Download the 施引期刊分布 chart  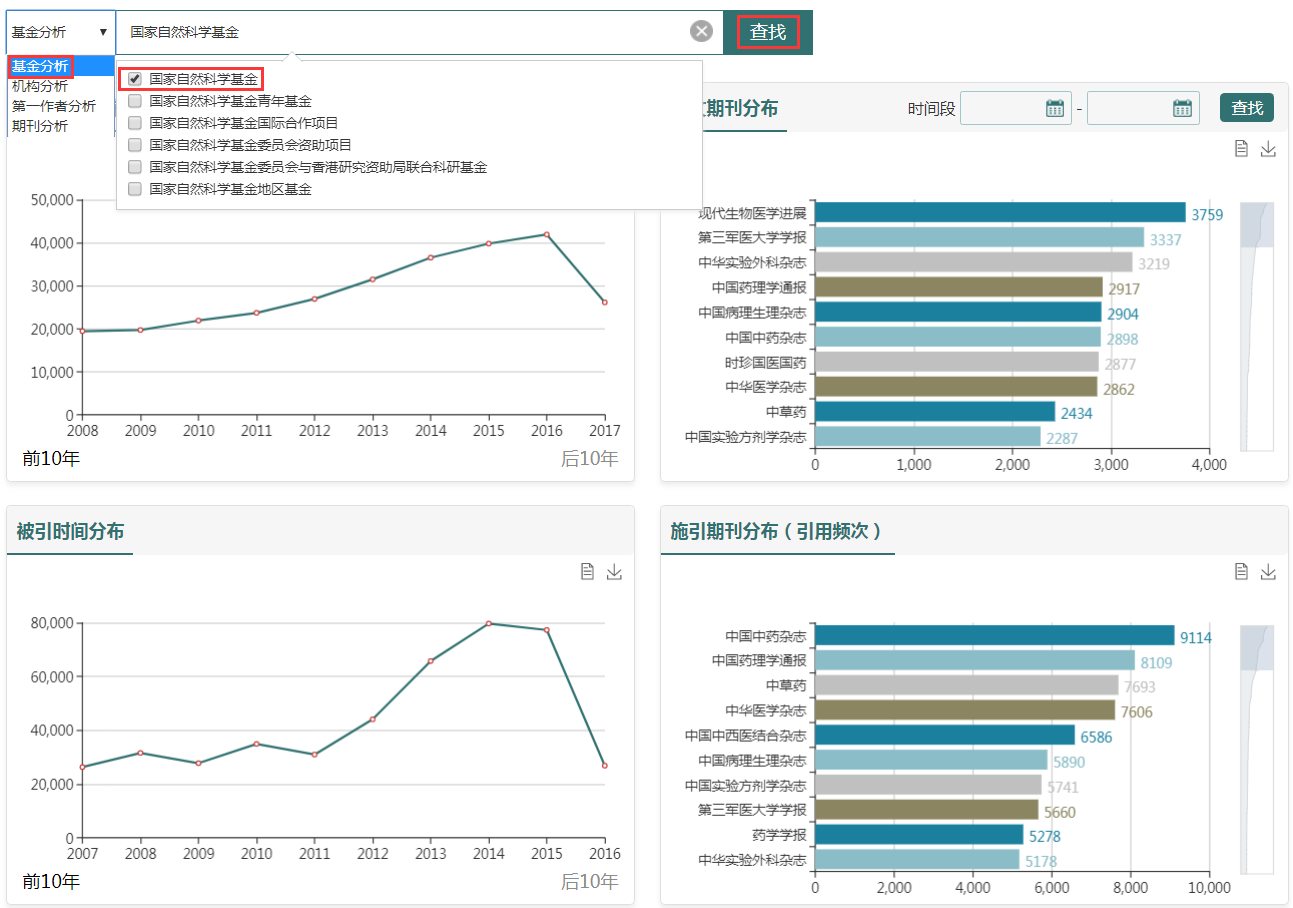[x=1268, y=571]
